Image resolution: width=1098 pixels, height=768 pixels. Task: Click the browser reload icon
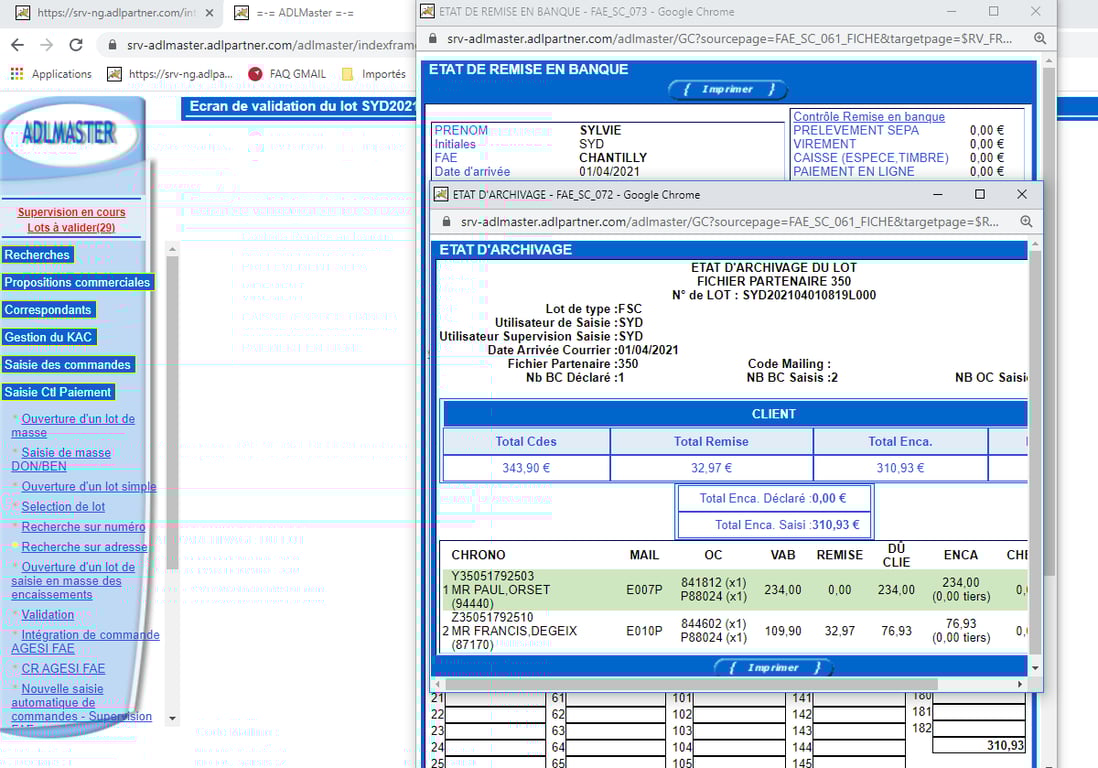(76, 45)
